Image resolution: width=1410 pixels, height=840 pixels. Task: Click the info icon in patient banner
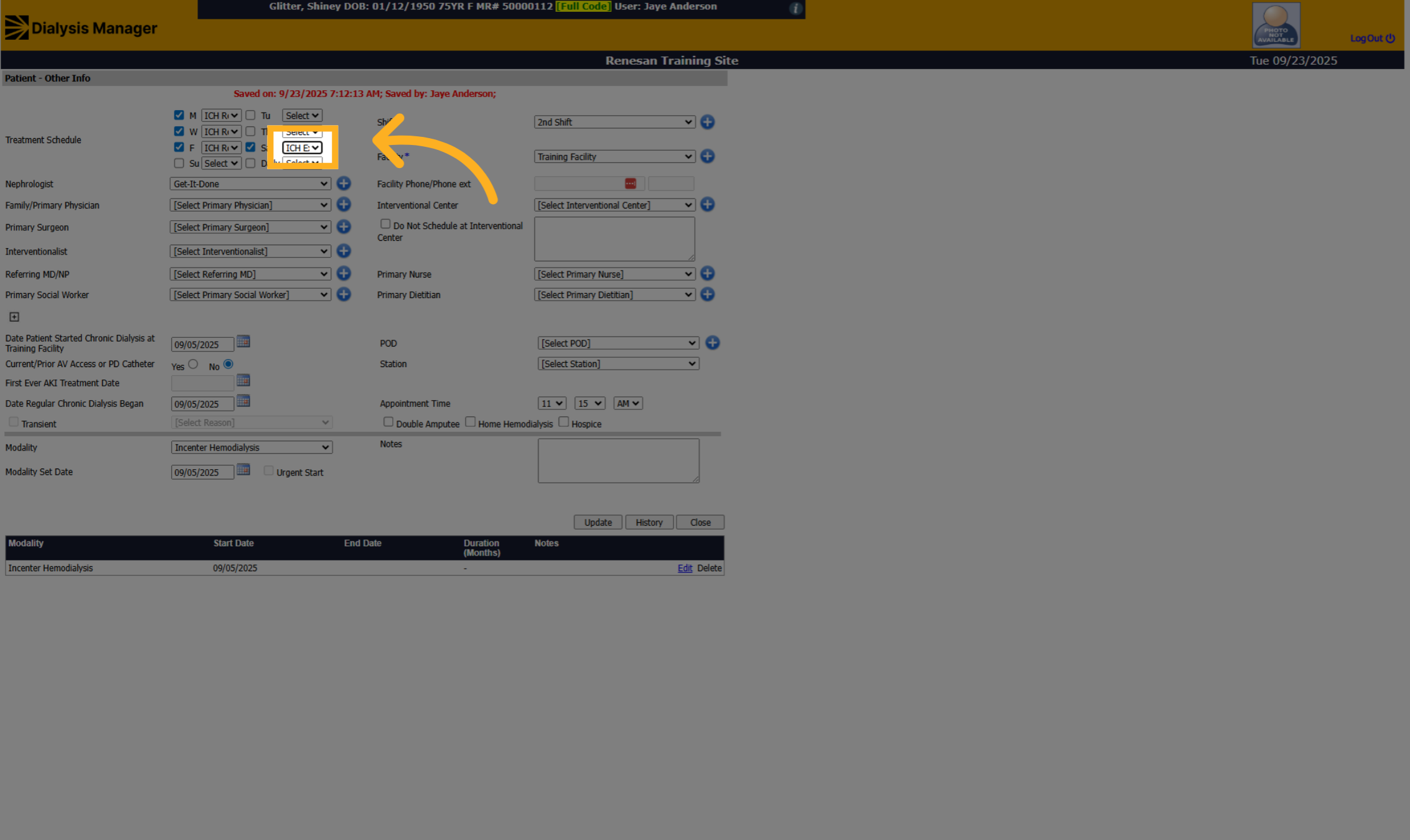coord(796,8)
